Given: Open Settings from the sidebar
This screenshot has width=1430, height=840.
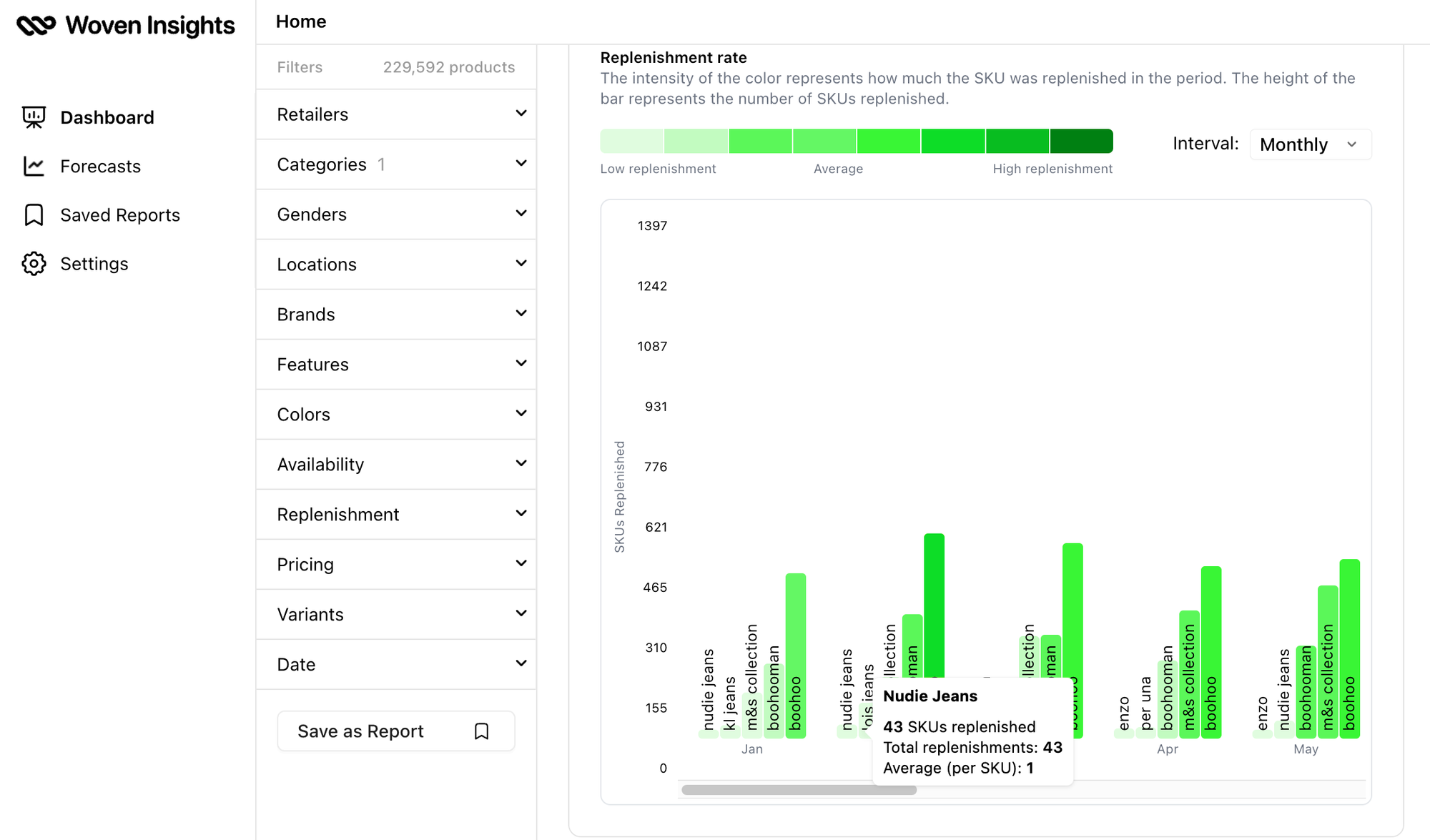Looking at the screenshot, I should point(94,264).
